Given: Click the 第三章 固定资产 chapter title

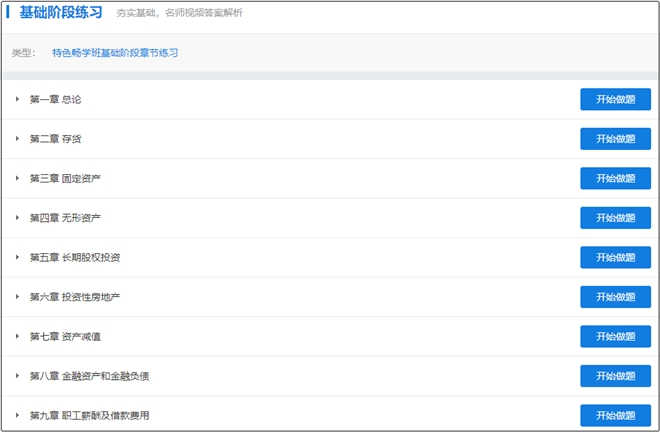Looking at the screenshot, I should click(65, 179).
